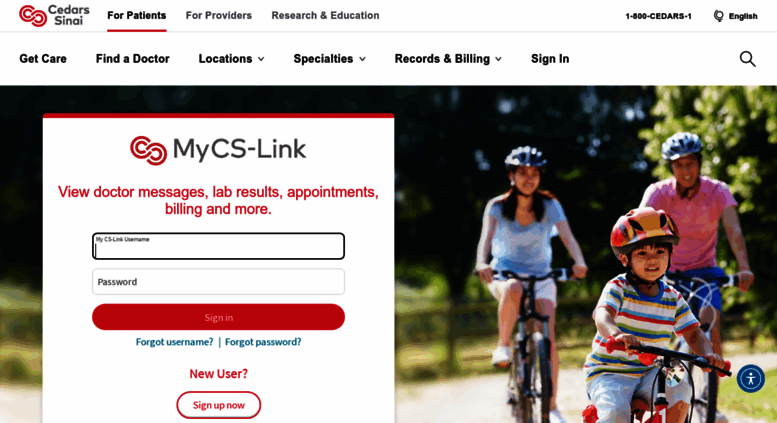Click the language globe icon
The image size is (777, 423).
719,16
